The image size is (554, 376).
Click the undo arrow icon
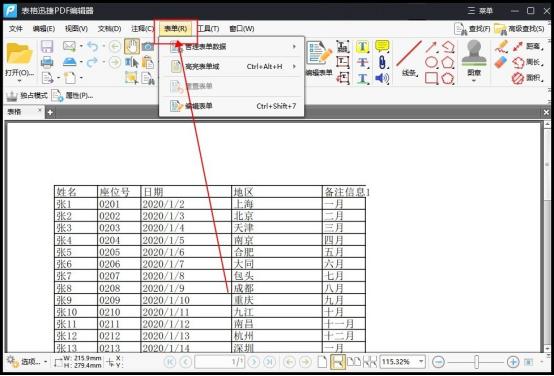tap(93, 46)
